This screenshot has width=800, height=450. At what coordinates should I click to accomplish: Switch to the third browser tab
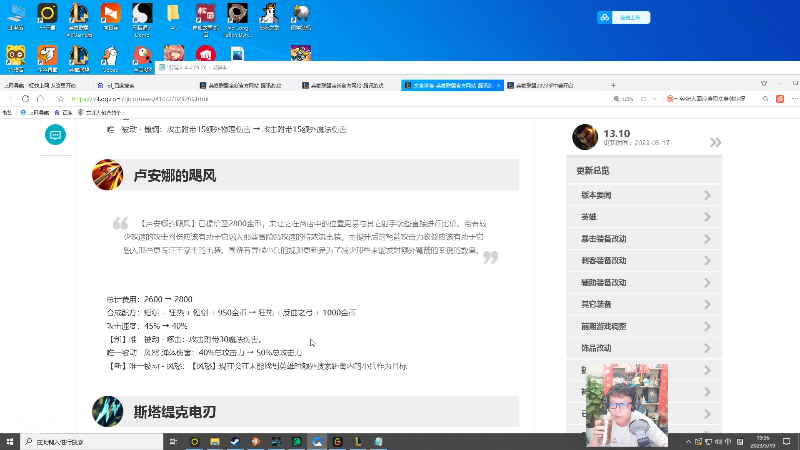[246, 85]
